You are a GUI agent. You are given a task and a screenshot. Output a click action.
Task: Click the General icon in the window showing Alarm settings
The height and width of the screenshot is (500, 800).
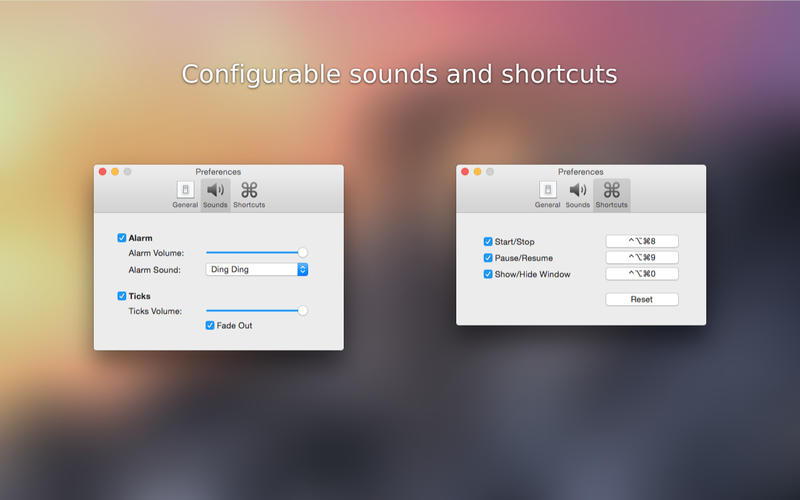(x=185, y=191)
